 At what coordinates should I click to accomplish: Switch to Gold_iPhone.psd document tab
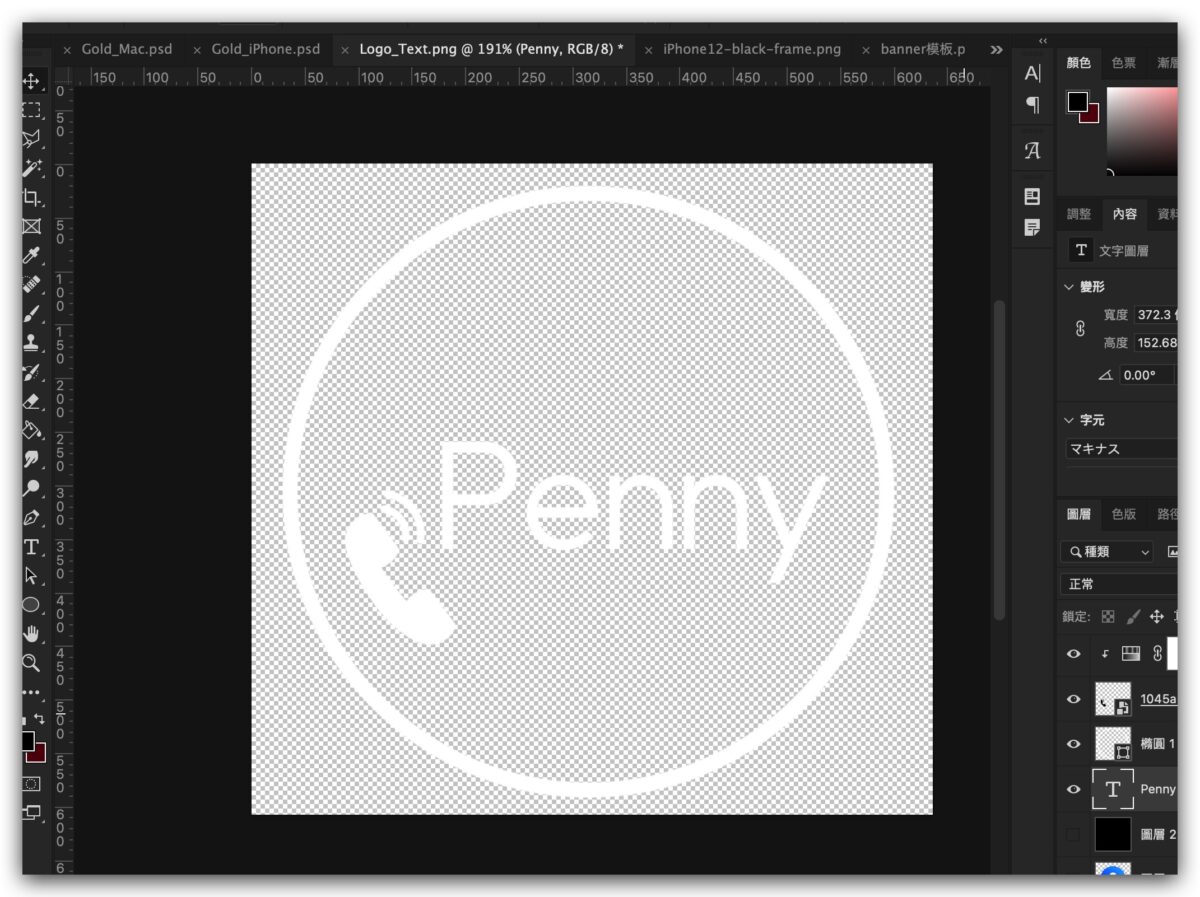pos(266,49)
